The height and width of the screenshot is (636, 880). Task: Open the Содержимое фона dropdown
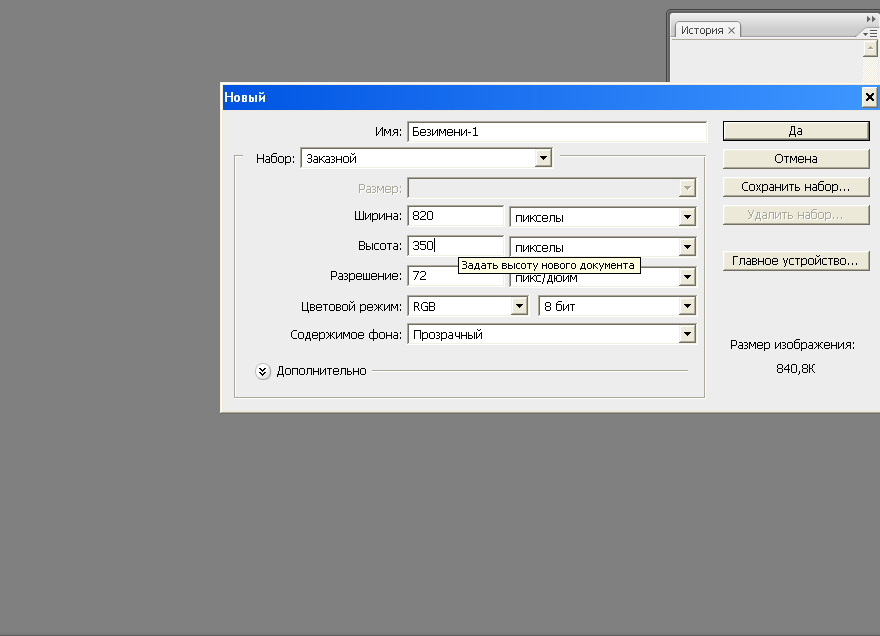point(687,335)
